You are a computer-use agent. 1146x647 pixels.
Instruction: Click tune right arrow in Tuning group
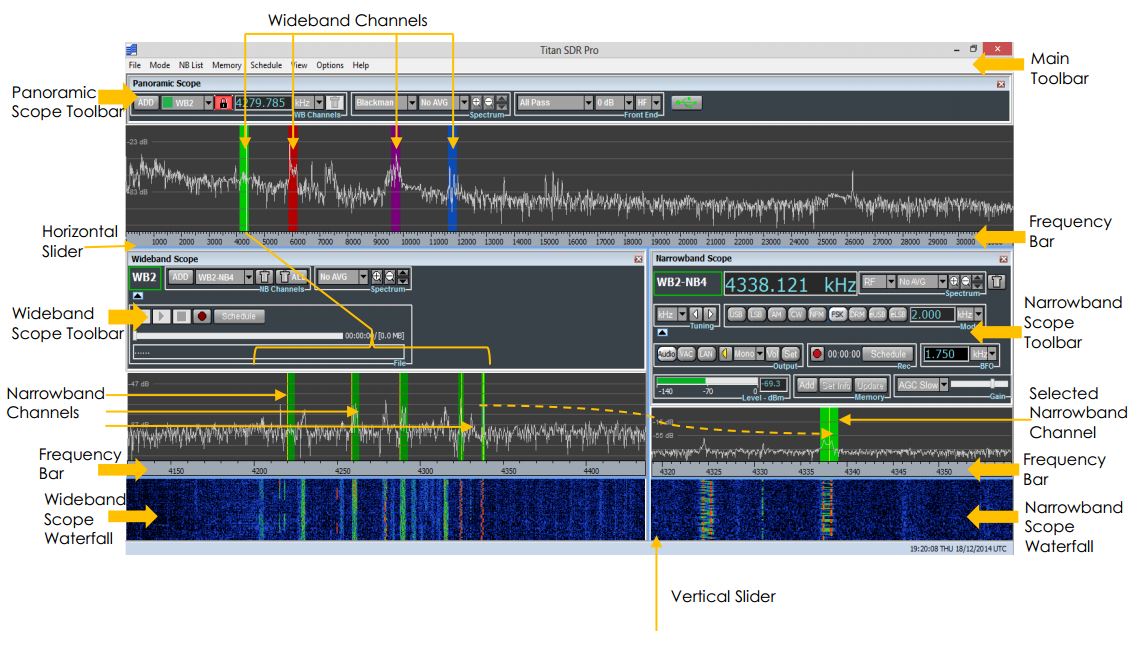[x=711, y=314]
